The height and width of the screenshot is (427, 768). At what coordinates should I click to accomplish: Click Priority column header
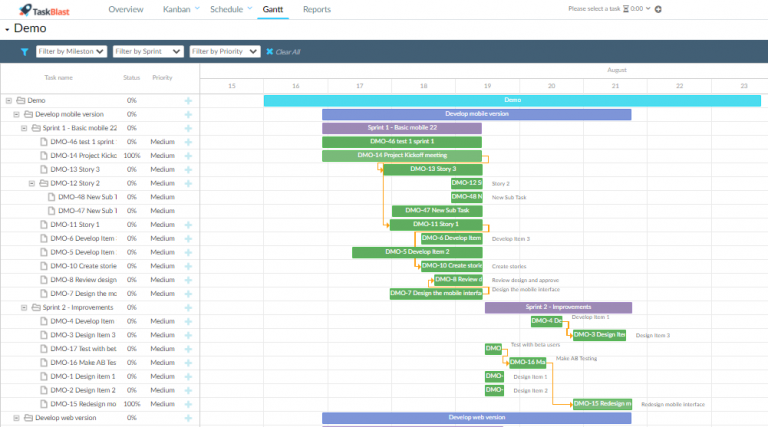coord(162,78)
